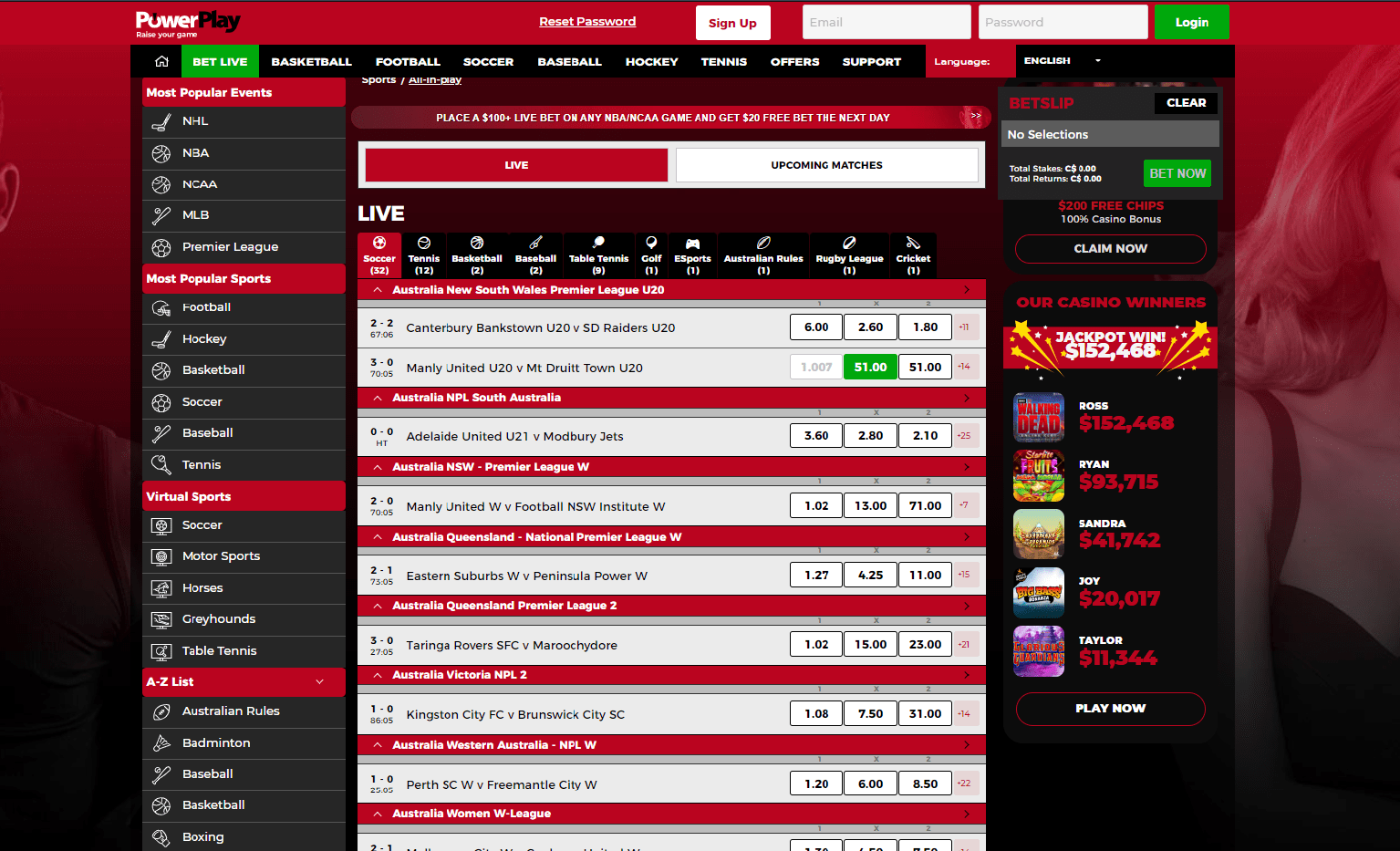This screenshot has width=1400, height=851.
Task: Open Walking Dead game thumbnail
Action: (x=1039, y=418)
